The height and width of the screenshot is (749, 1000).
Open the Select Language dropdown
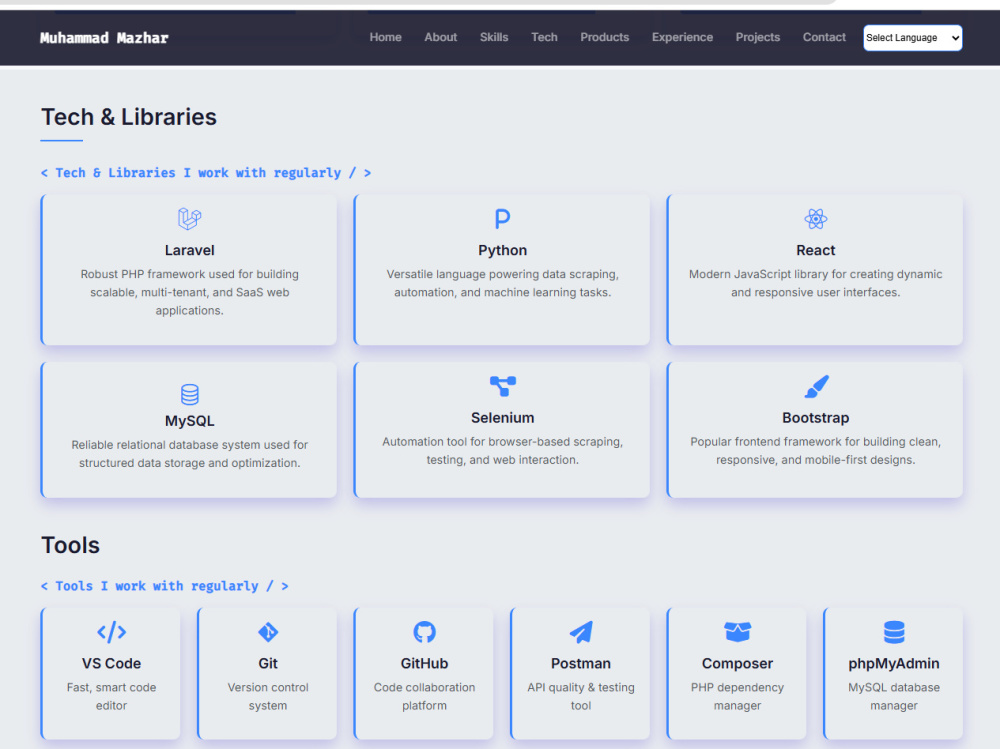point(913,38)
